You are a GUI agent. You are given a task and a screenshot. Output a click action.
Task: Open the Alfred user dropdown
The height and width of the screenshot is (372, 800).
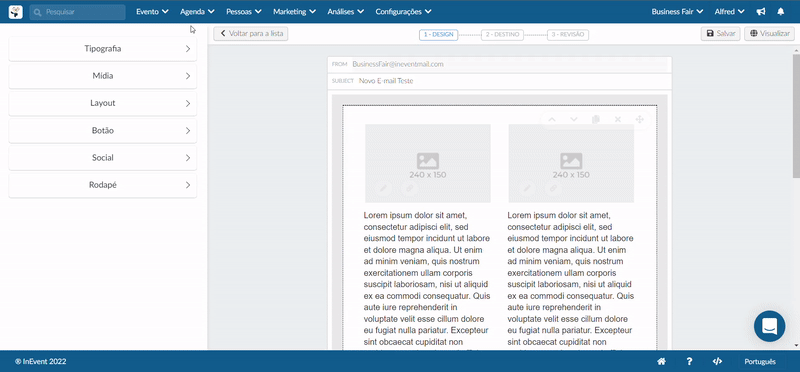tap(729, 12)
